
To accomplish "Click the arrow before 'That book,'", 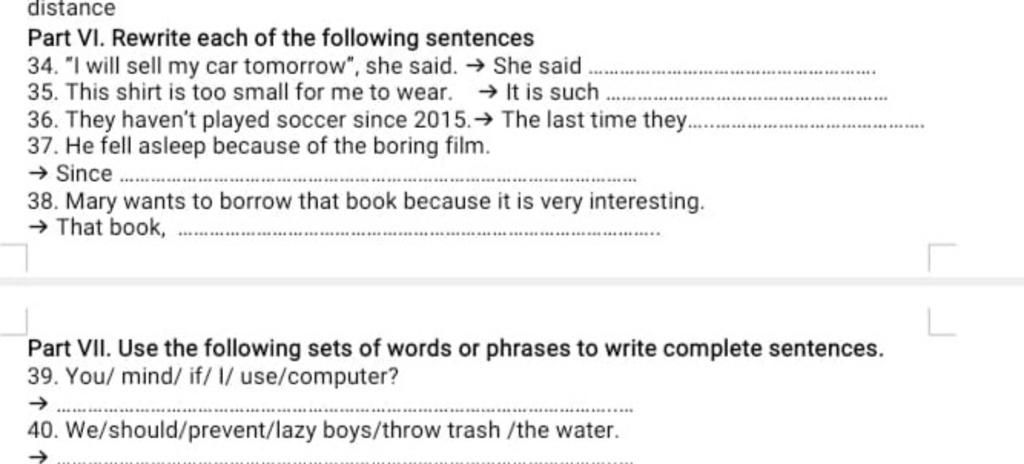I will [x=39, y=227].
